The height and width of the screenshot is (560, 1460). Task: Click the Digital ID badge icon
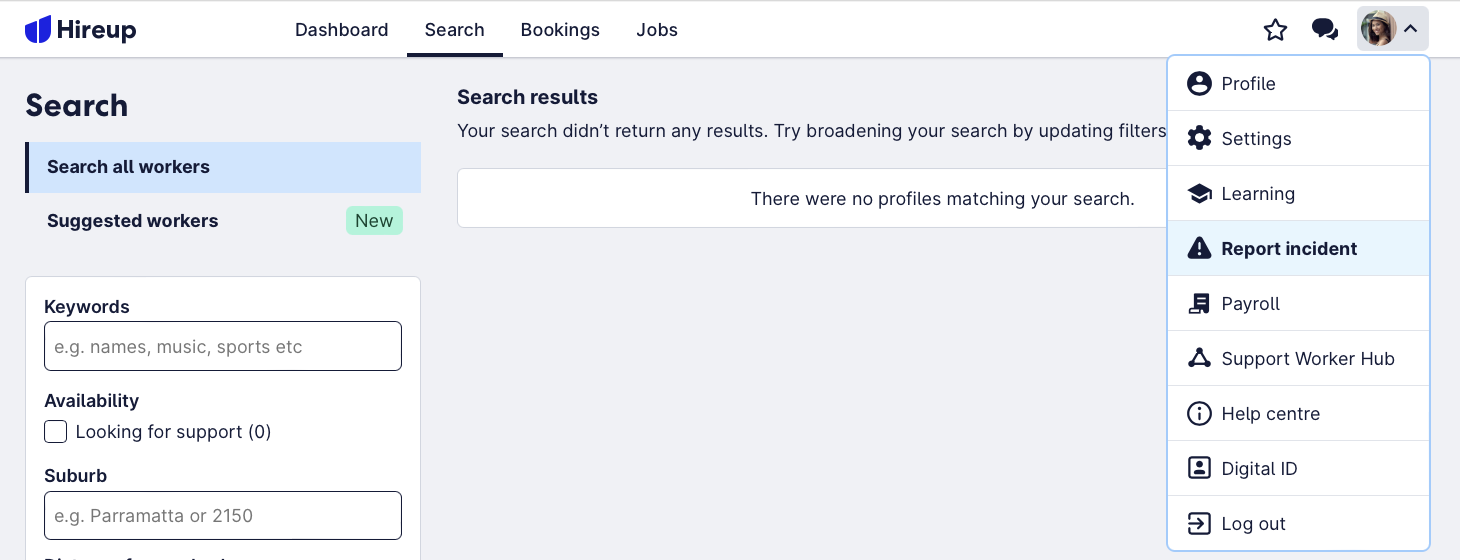coord(1199,468)
